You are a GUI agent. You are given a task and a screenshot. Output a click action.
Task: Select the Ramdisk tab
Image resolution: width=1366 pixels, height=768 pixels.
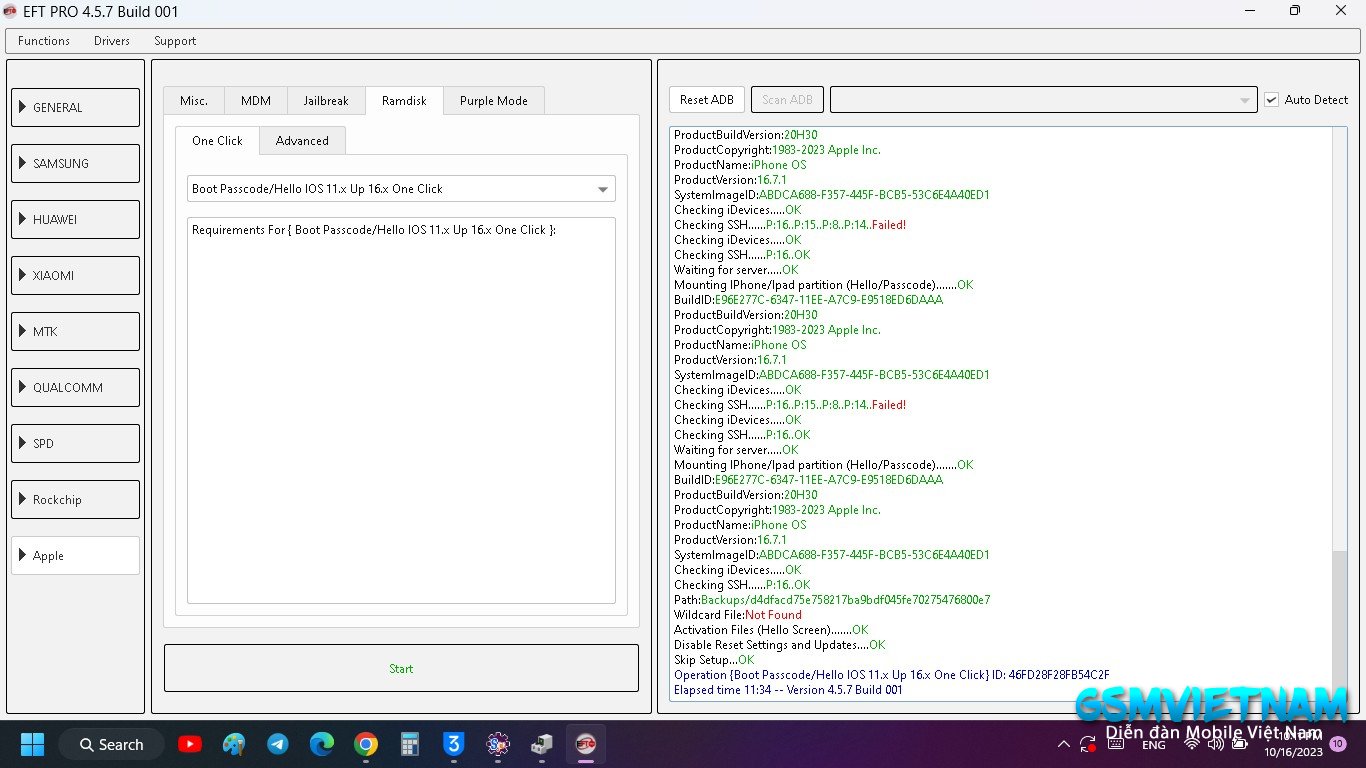[404, 100]
